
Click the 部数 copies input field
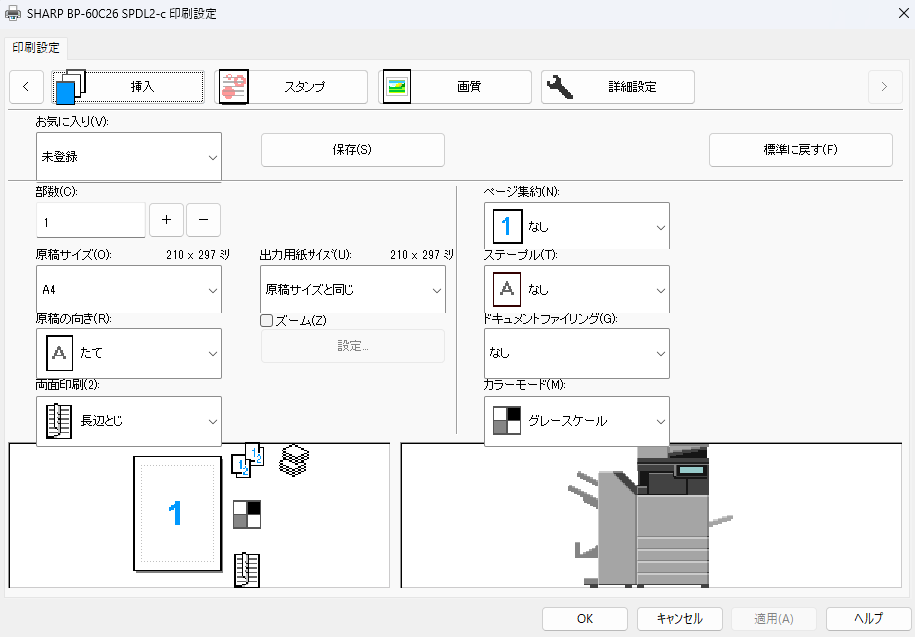(91, 220)
